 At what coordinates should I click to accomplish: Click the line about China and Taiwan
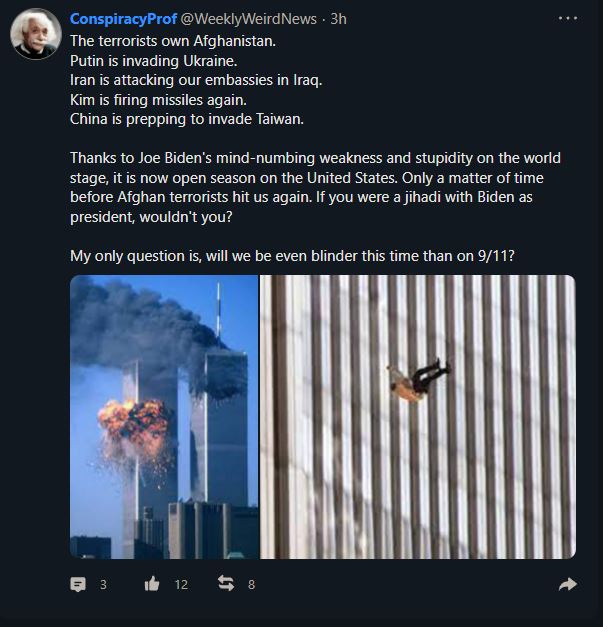pos(187,119)
